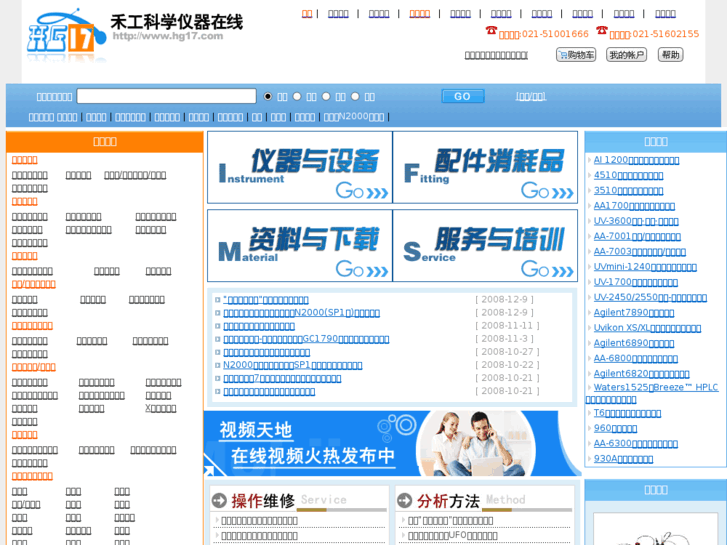Open the T6 product link
This screenshot has width=727, height=545.
pyautogui.click(x=627, y=413)
